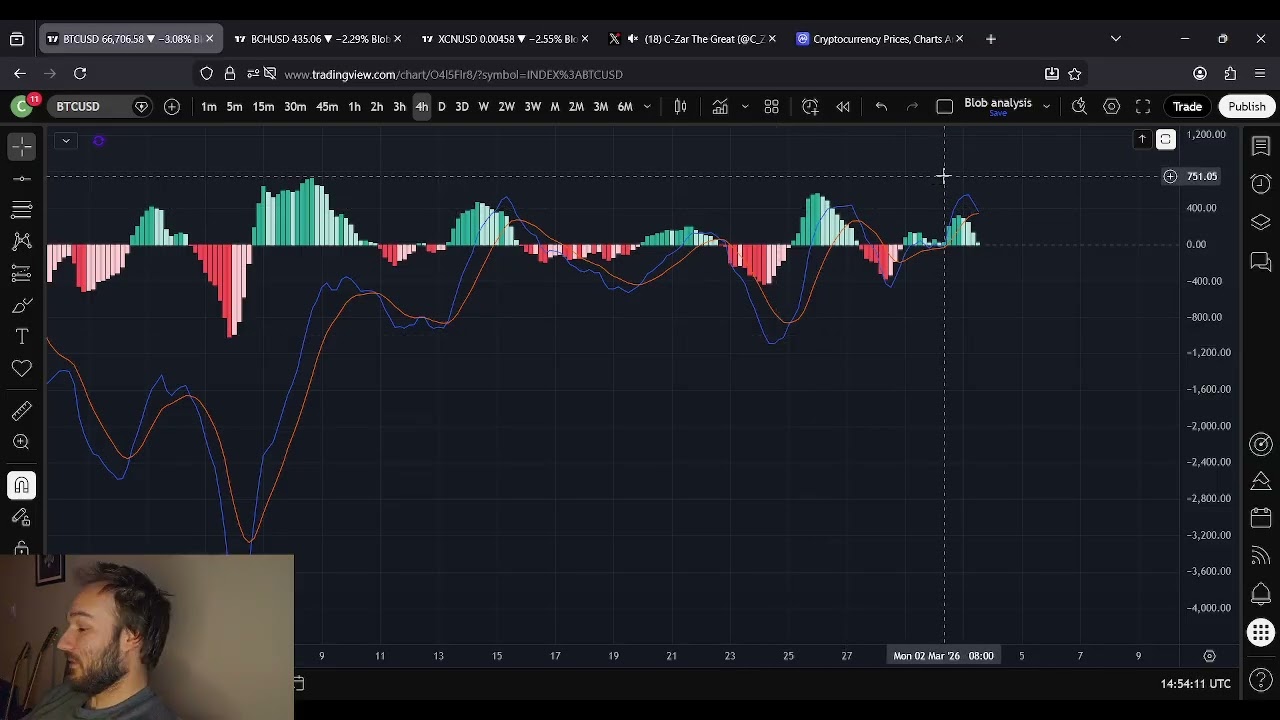The image size is (1280, 720).
Task: Open the chats panel
Action: coord(1260,262)
